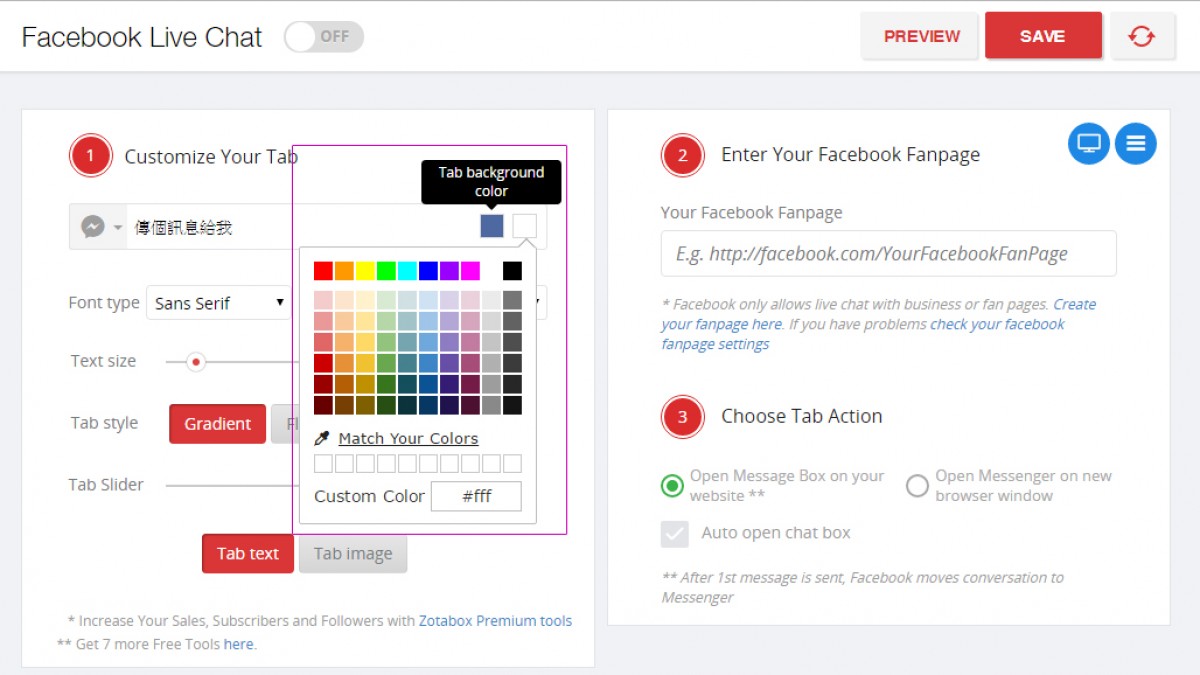Pick magenta in the palette top row

click(470, 271)
